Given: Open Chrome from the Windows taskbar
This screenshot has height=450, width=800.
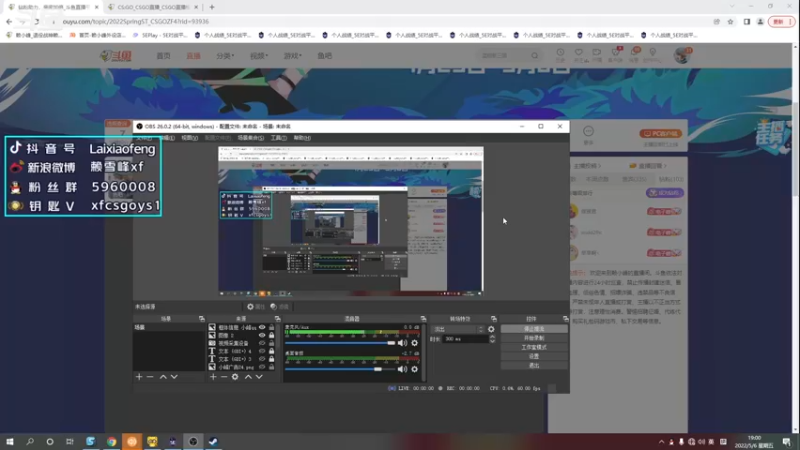Looking at the screenshot, I should [111, 441].
